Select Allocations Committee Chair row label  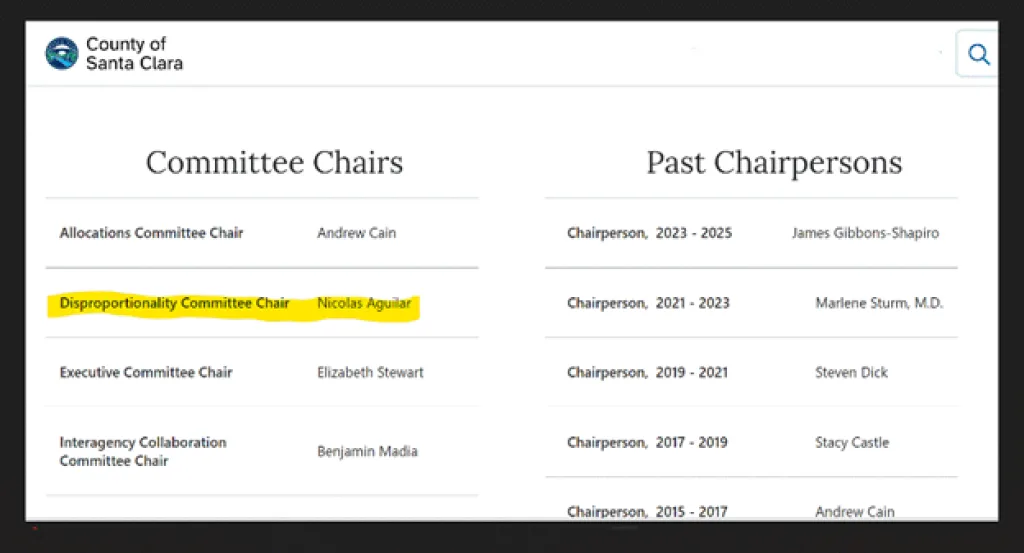click(x=151, y=233)
